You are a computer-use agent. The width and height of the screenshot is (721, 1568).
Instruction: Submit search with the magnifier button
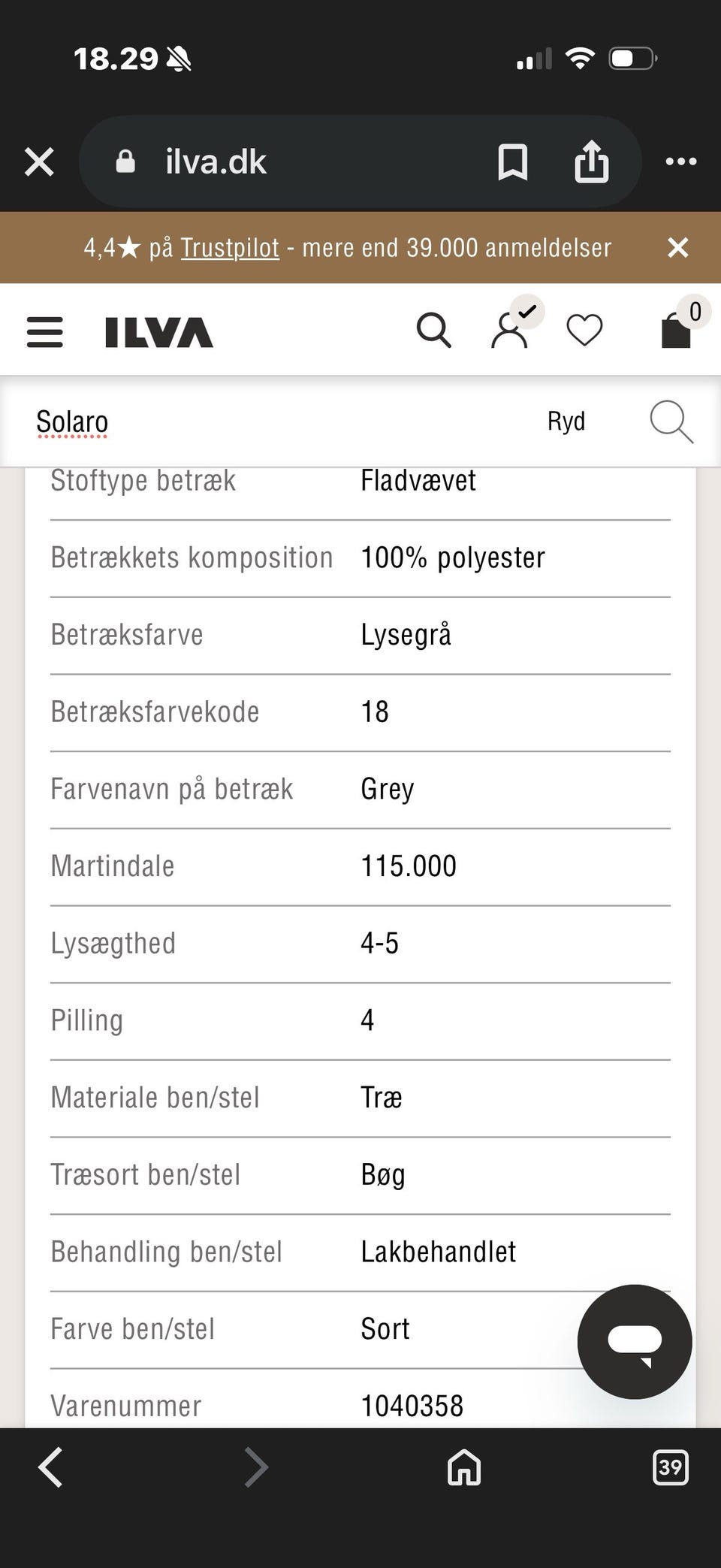click(x=671, y=421)
